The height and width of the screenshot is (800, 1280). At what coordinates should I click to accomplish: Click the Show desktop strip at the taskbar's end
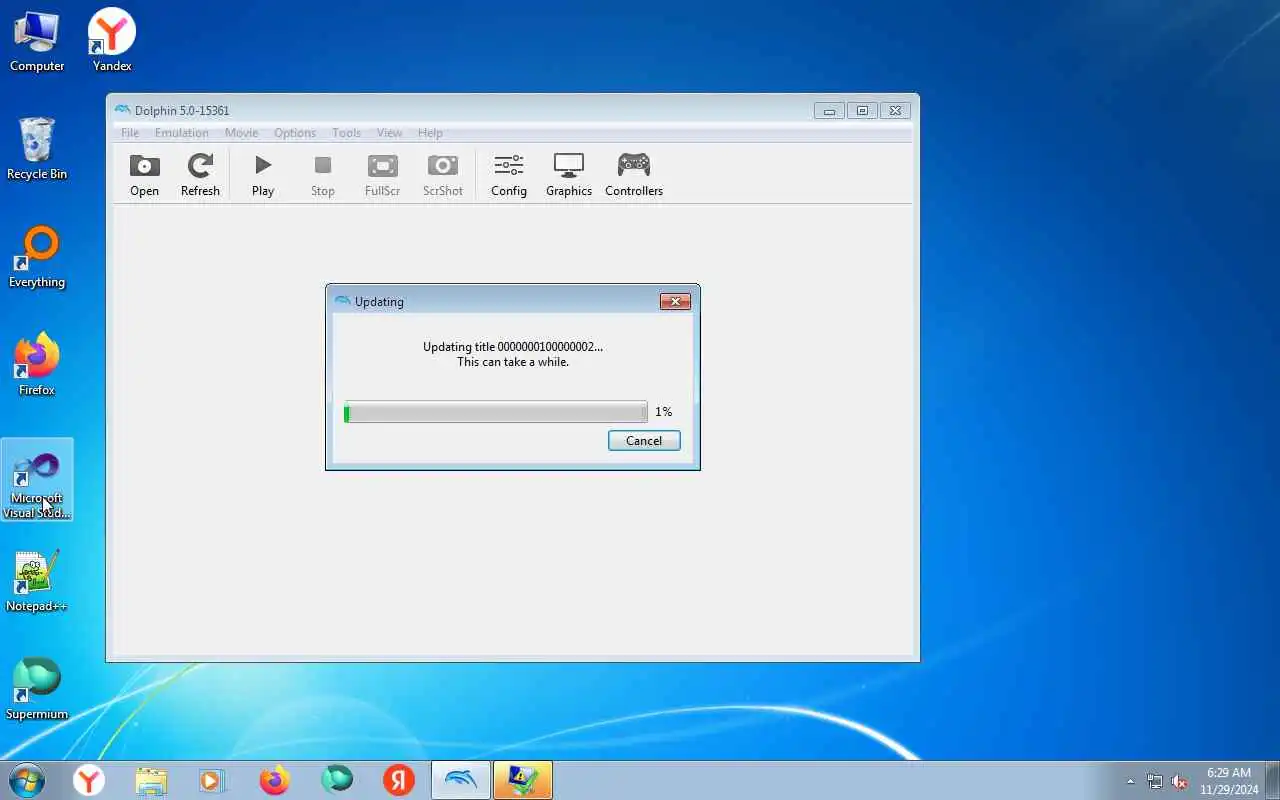coord(1273,780)
